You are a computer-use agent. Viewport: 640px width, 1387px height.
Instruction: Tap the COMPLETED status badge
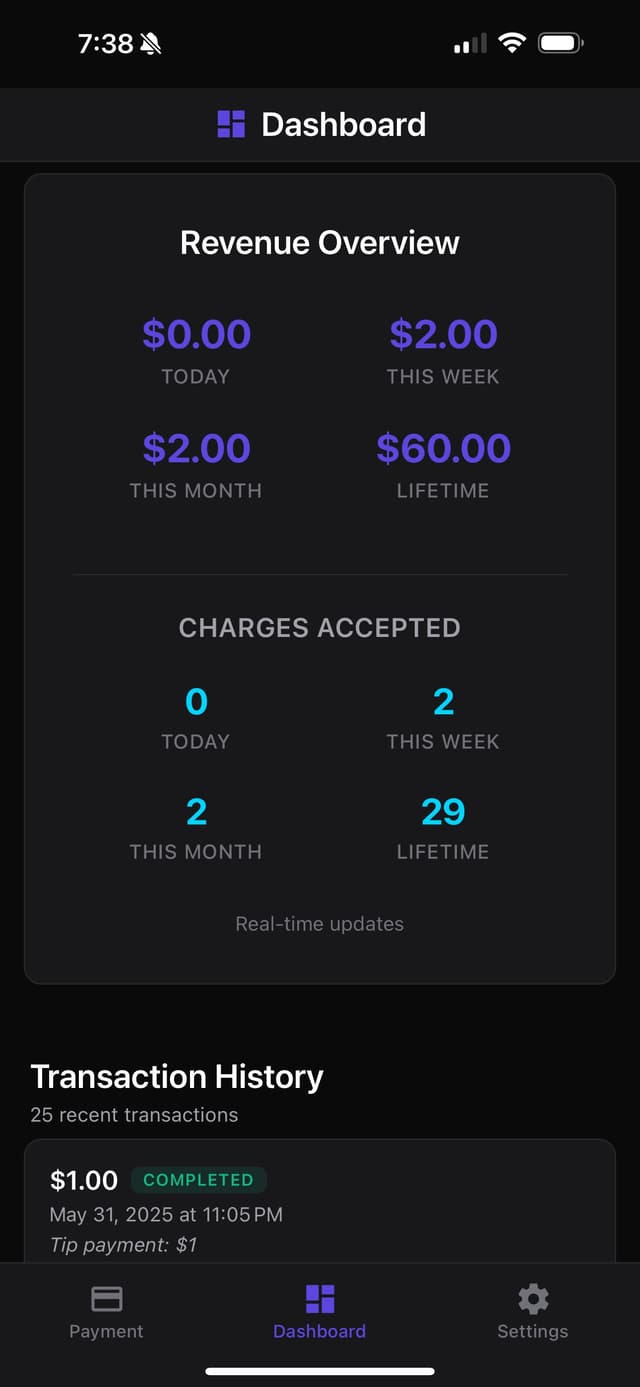(199, 1180)
